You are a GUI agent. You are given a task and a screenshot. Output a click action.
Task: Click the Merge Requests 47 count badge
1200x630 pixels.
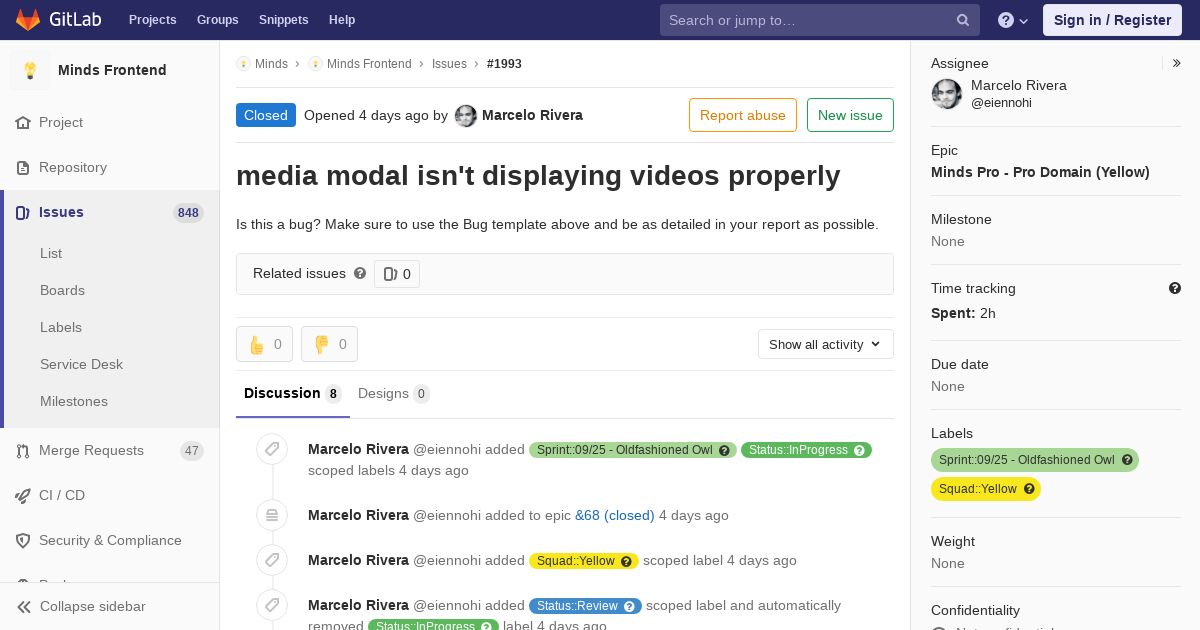click(192, 451)
